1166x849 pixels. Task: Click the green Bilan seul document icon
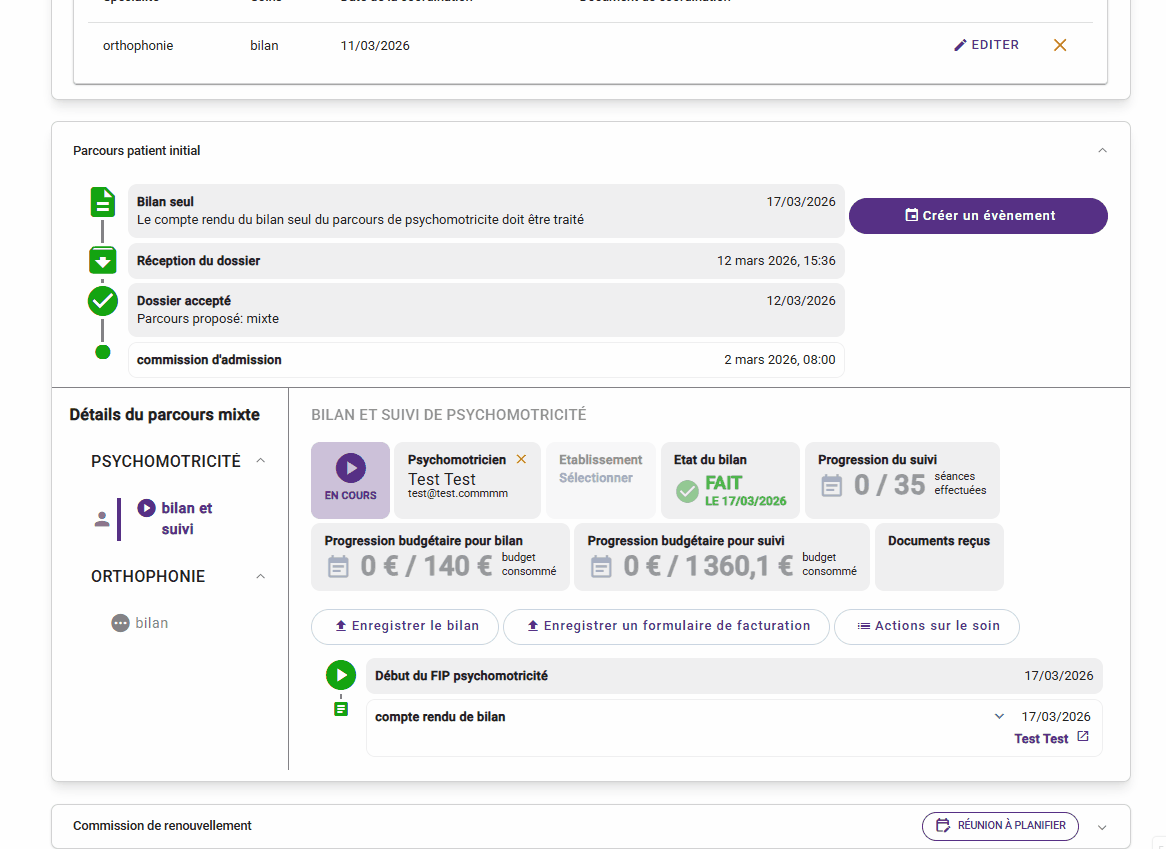pos(102,203)
